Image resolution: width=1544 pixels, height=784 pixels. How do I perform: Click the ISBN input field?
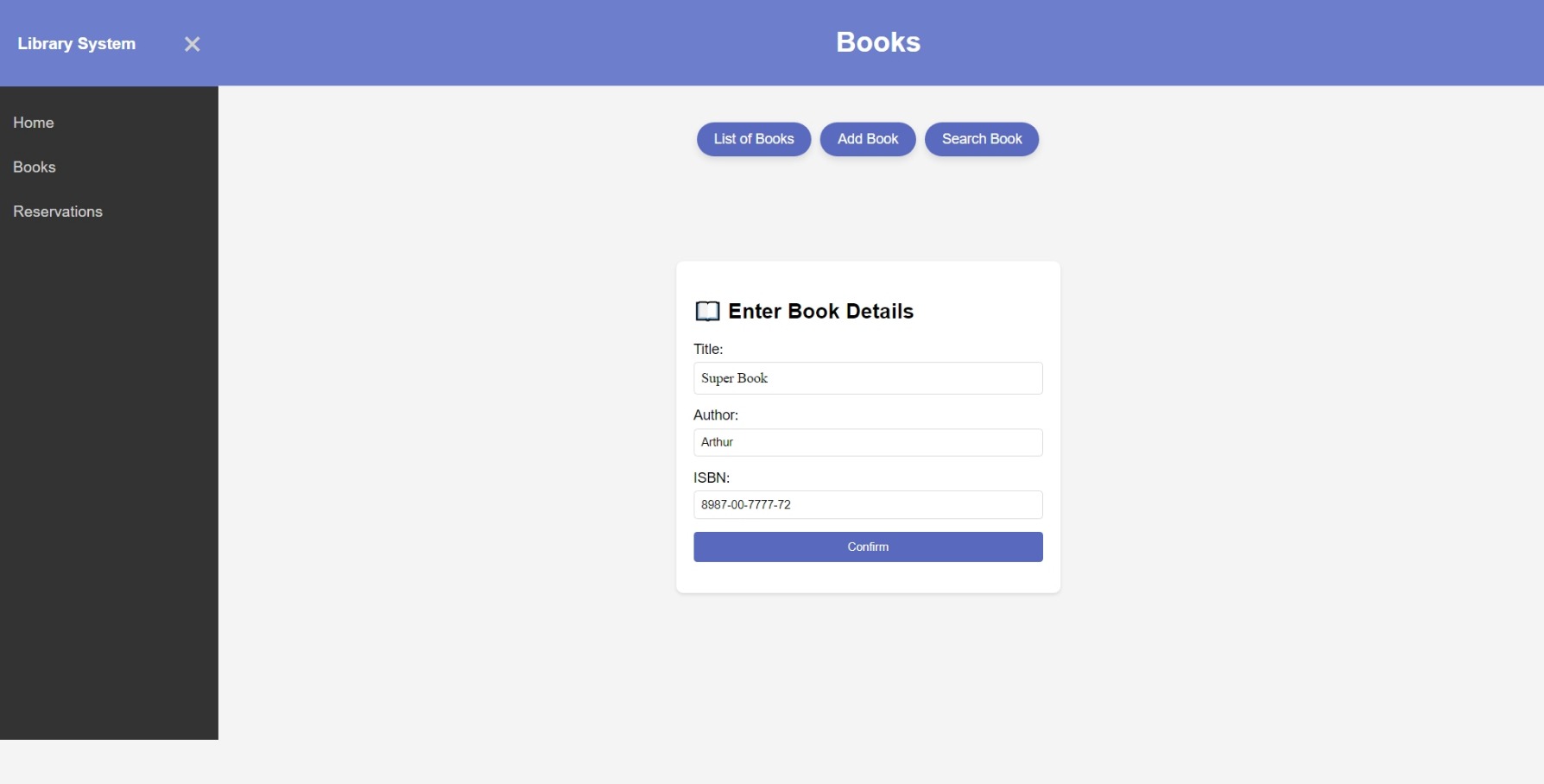pos(867,504)
